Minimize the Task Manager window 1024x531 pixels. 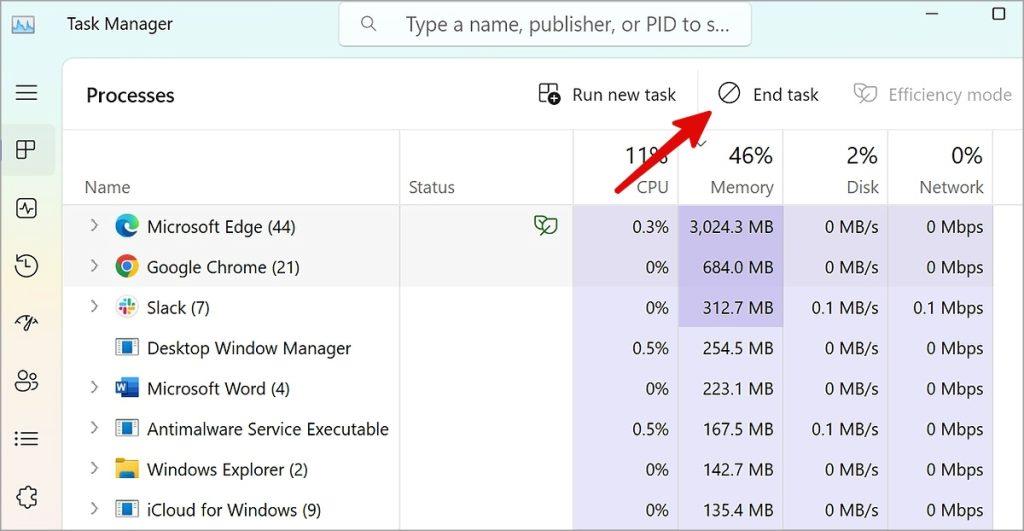932,13
